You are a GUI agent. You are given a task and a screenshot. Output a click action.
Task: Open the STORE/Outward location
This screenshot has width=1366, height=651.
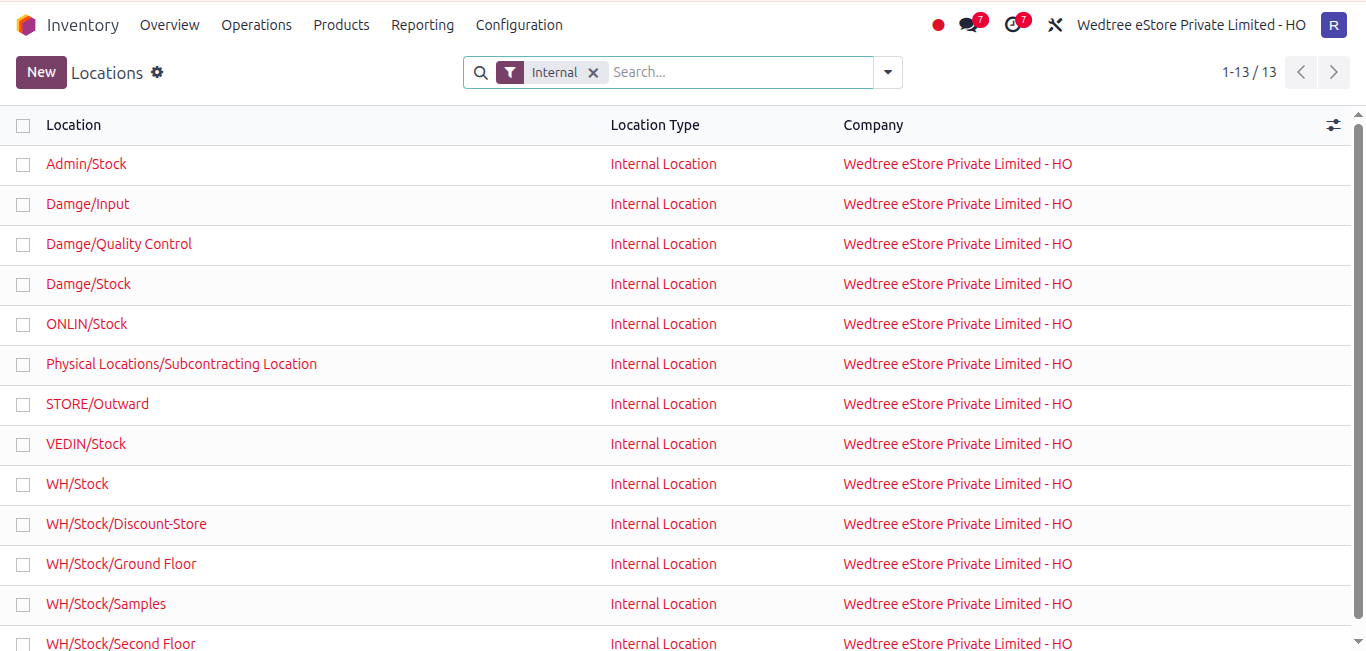(97, 404)
